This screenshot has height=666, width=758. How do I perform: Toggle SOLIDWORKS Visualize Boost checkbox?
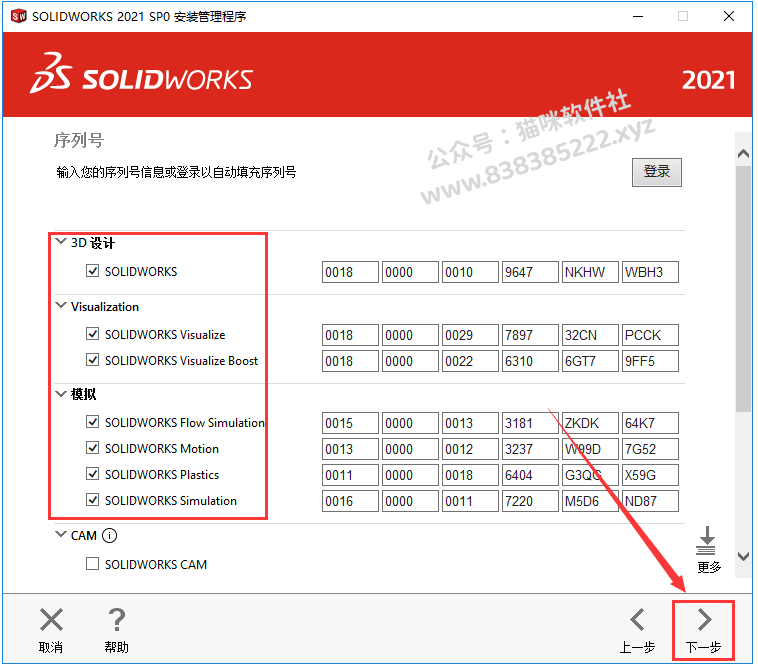(93, 360)
